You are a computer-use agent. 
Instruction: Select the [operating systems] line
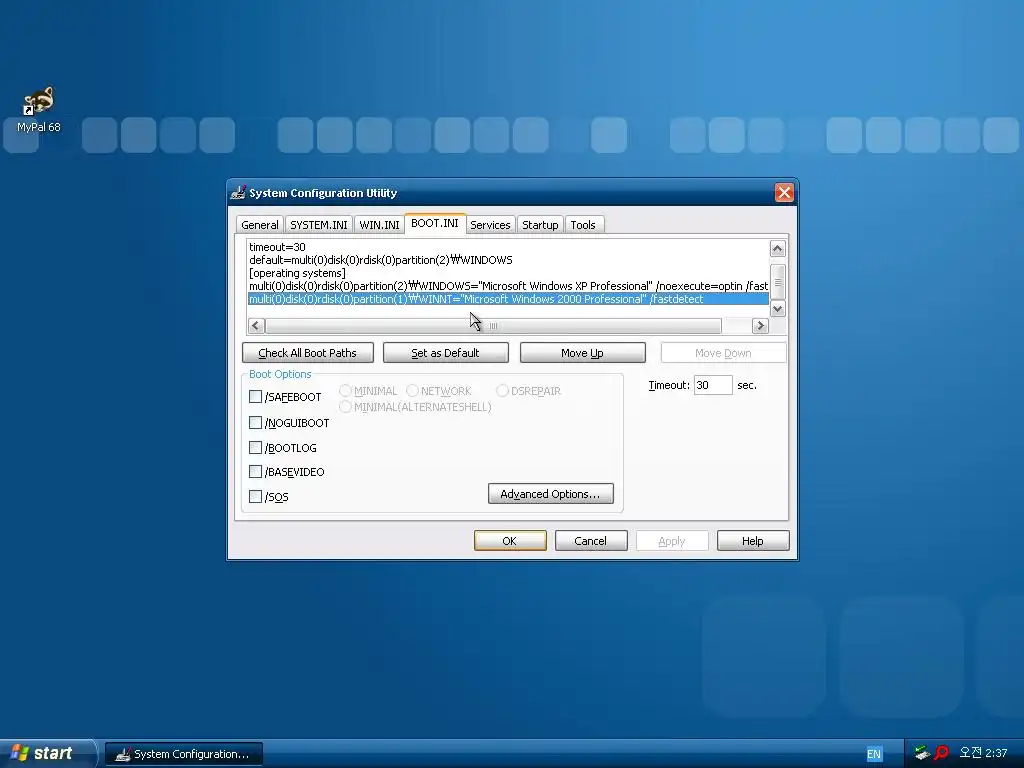coord(508,273)
